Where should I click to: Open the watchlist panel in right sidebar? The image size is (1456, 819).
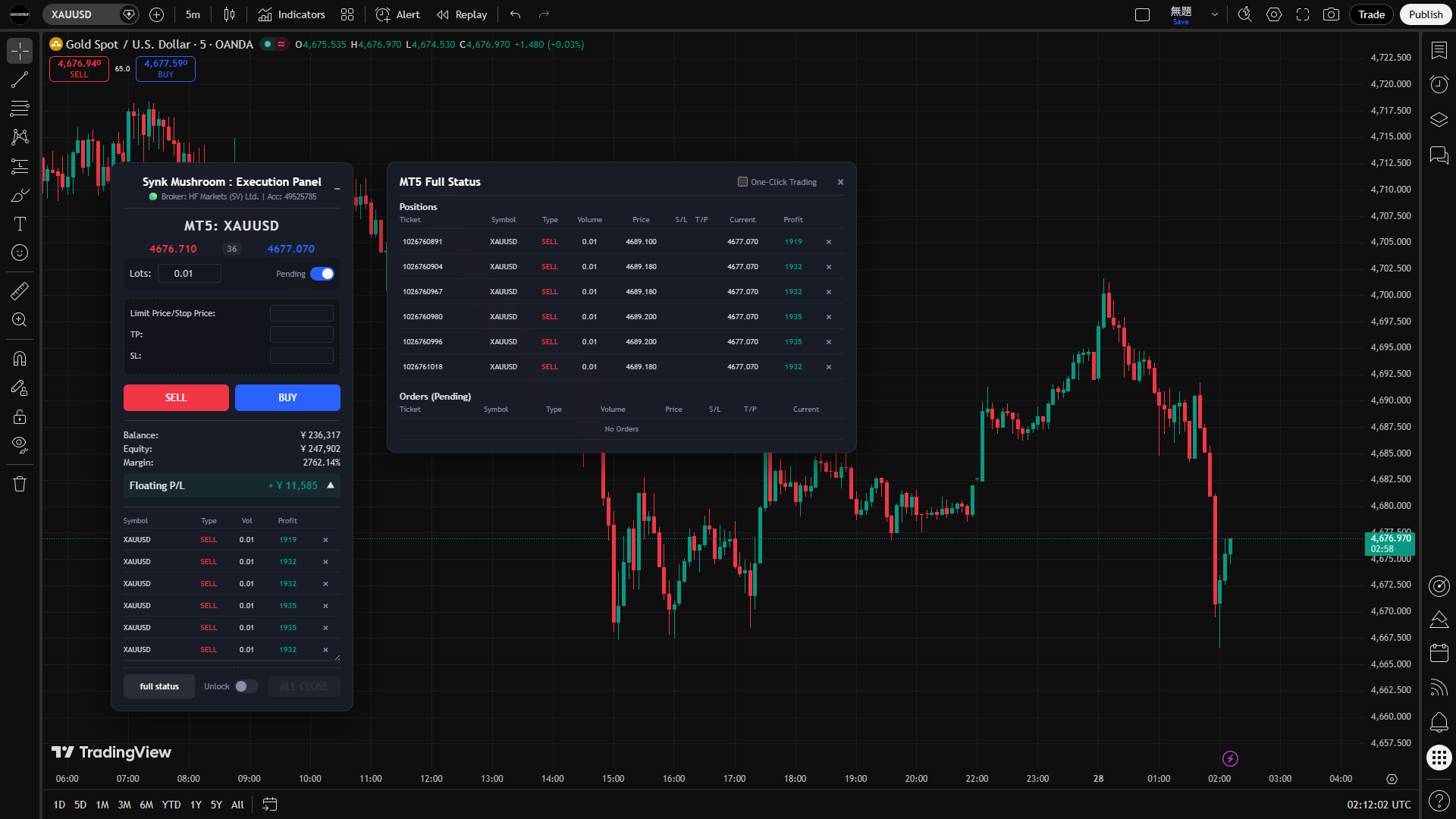point(1439,51)
